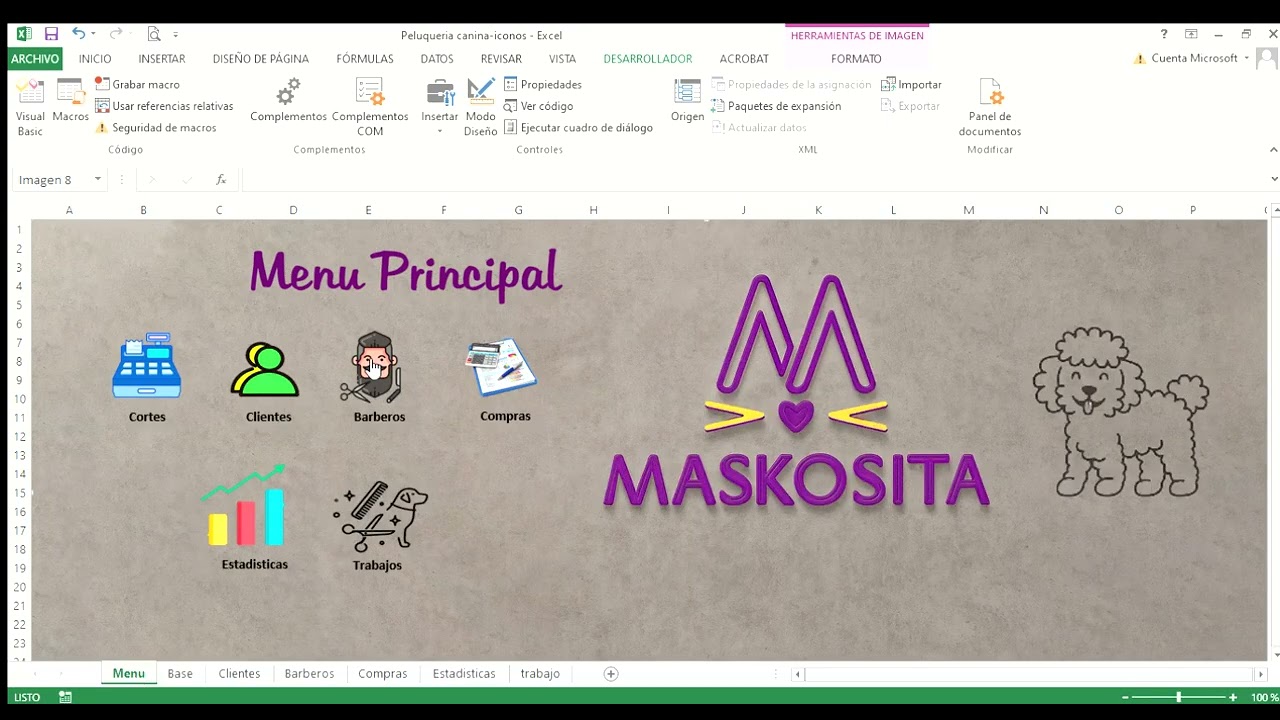Open the Base sheet tab
The width and height of the screenshot is (1280, 720).
pos(180,674)
